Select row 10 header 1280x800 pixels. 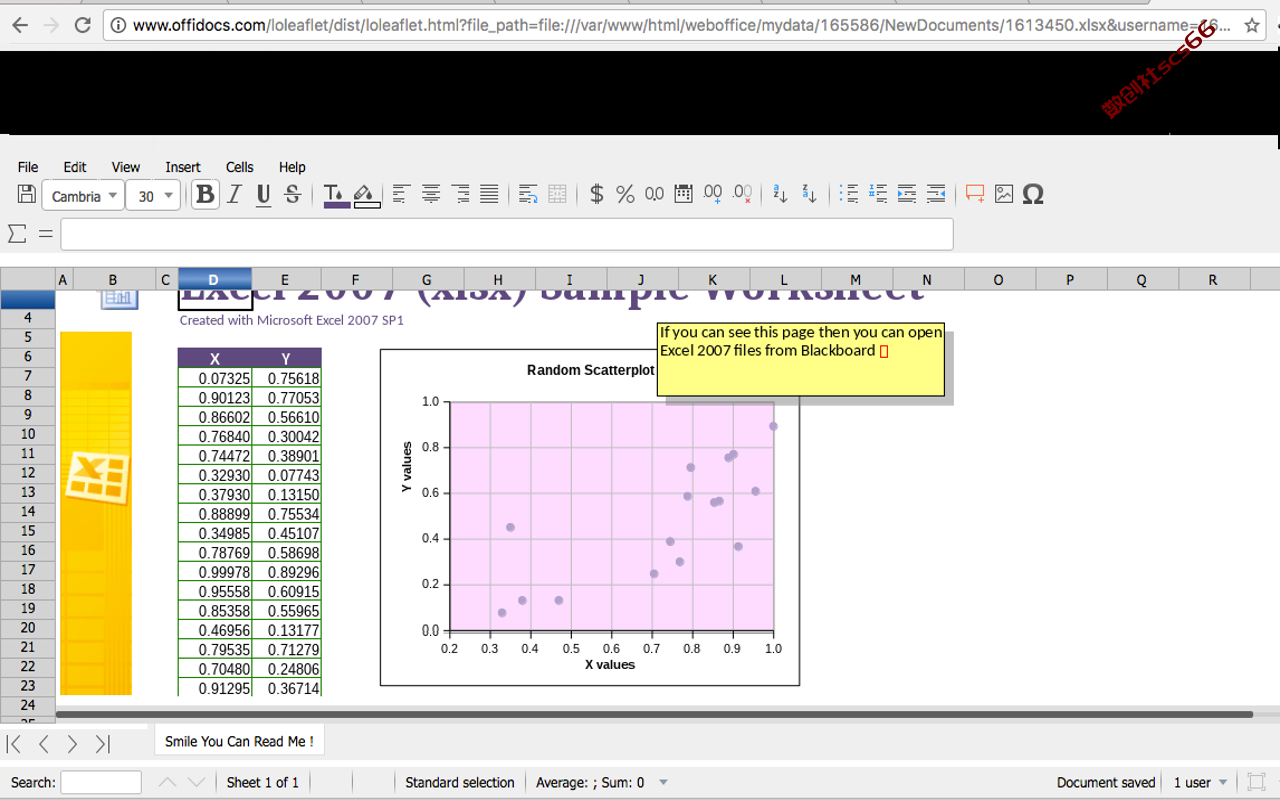point(28,434)
